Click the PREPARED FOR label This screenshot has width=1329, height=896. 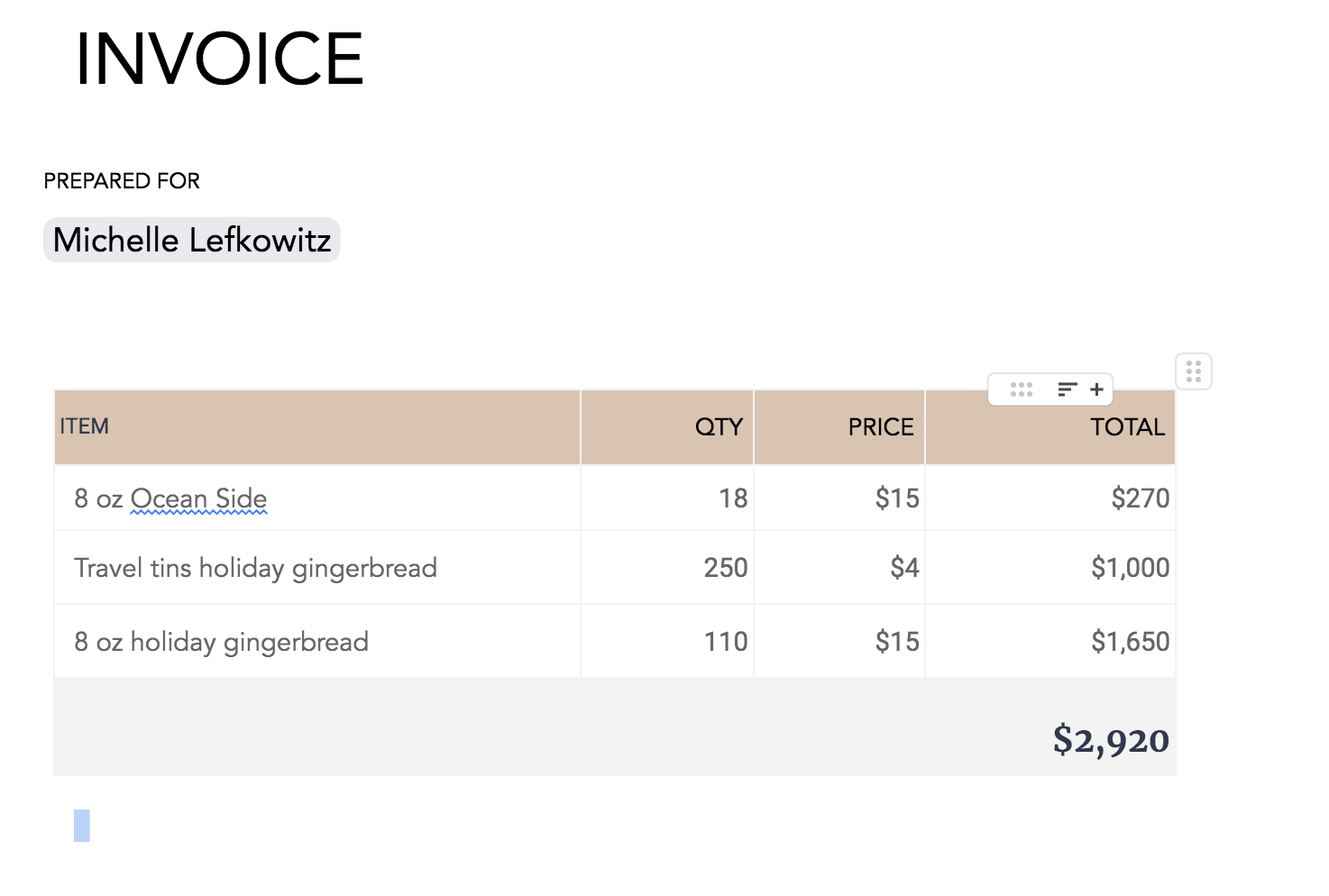coord(122,181)
